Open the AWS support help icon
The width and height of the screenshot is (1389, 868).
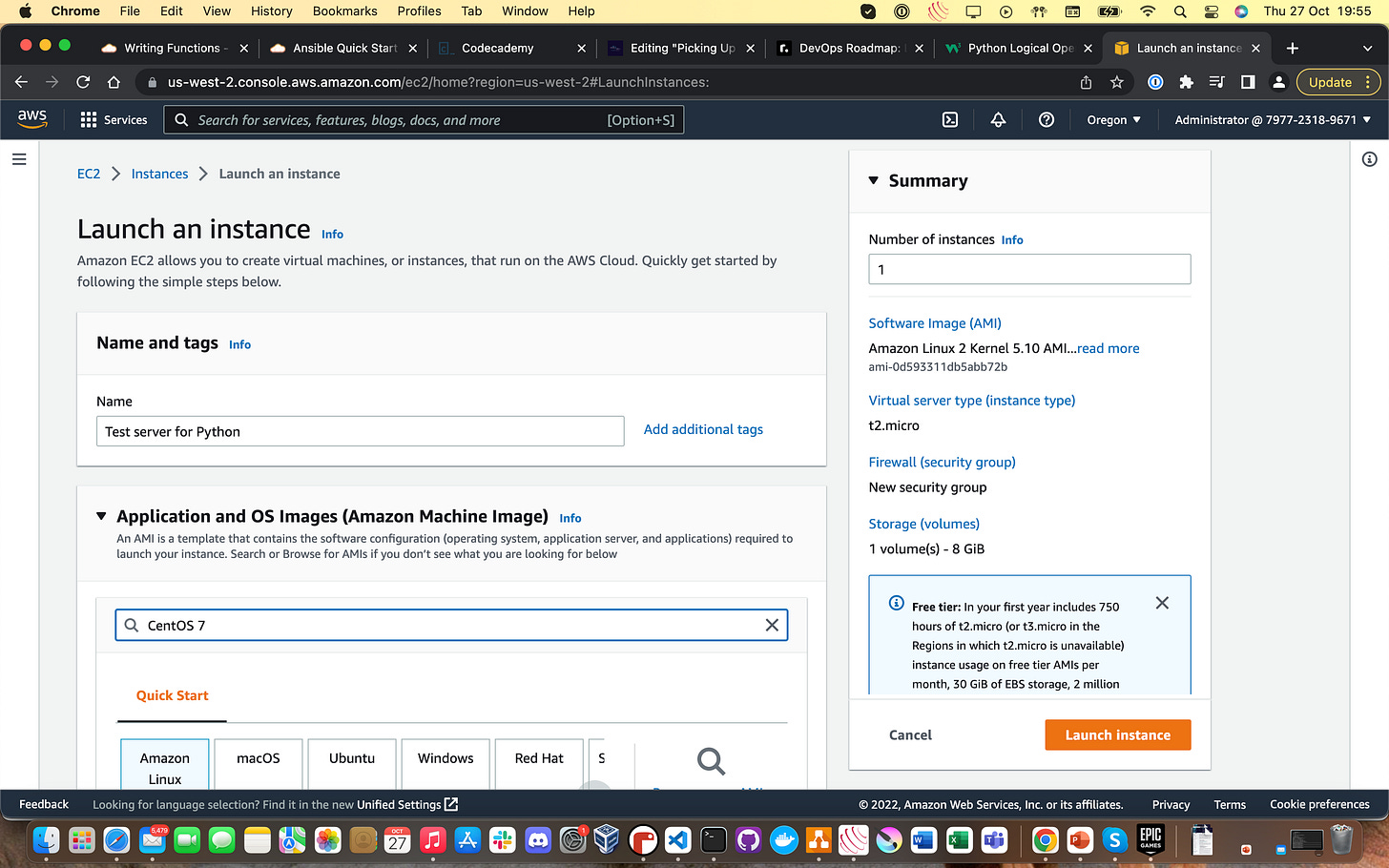click(1047, 120)
